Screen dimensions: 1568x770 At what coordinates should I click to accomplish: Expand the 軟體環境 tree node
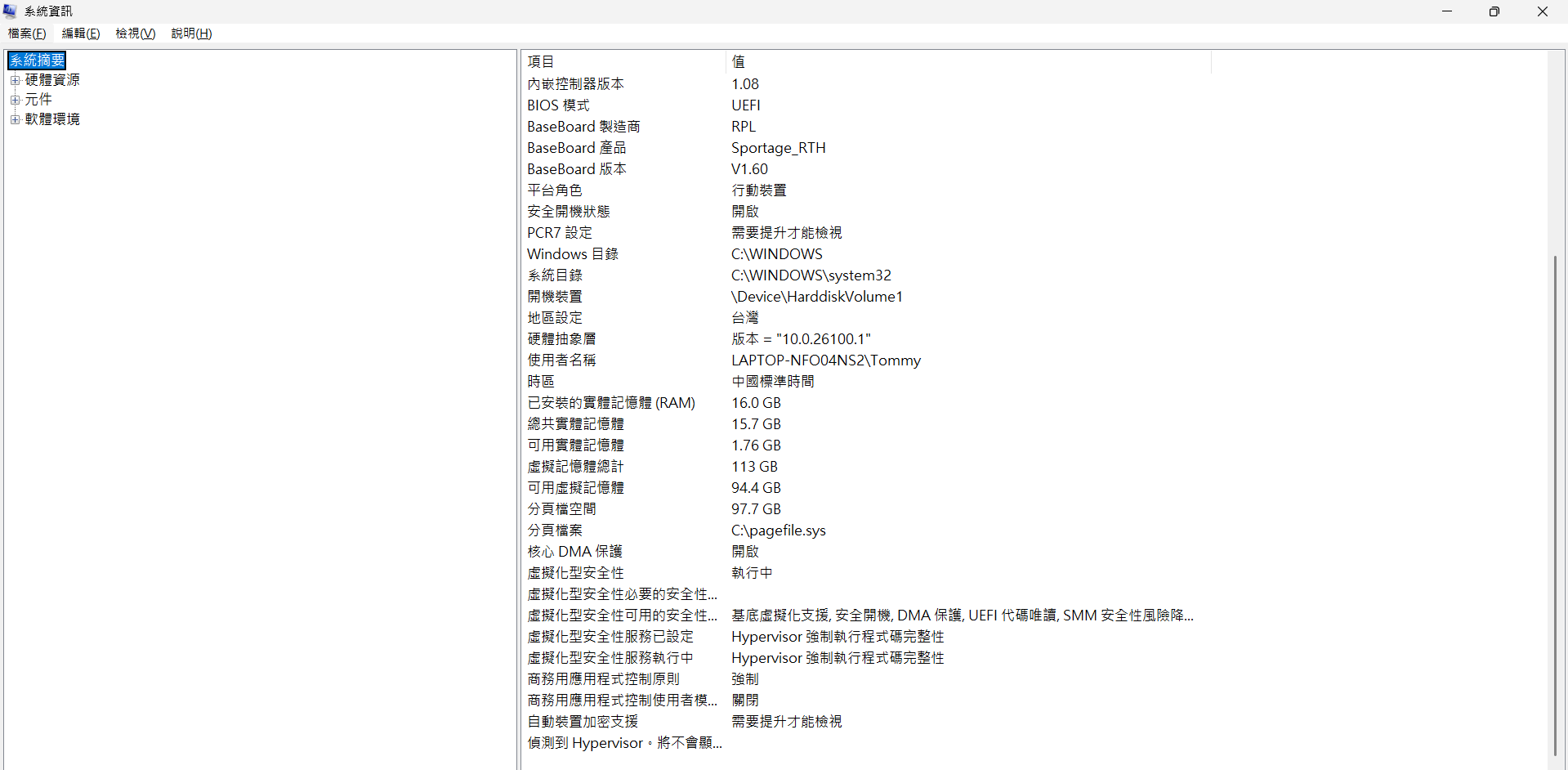click(15, 119)
